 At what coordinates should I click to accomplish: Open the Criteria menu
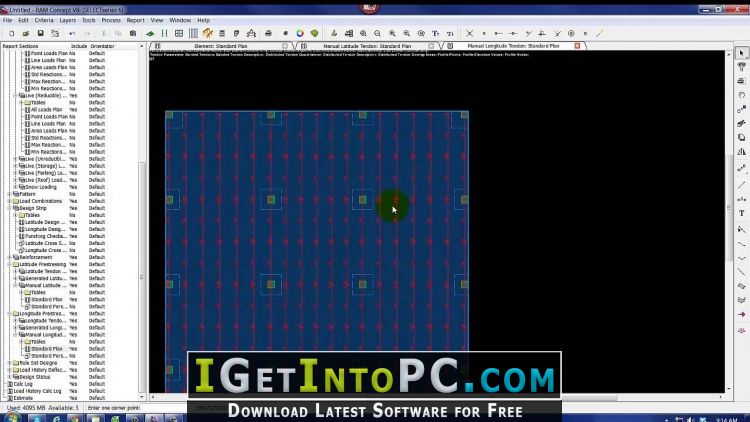44,21
